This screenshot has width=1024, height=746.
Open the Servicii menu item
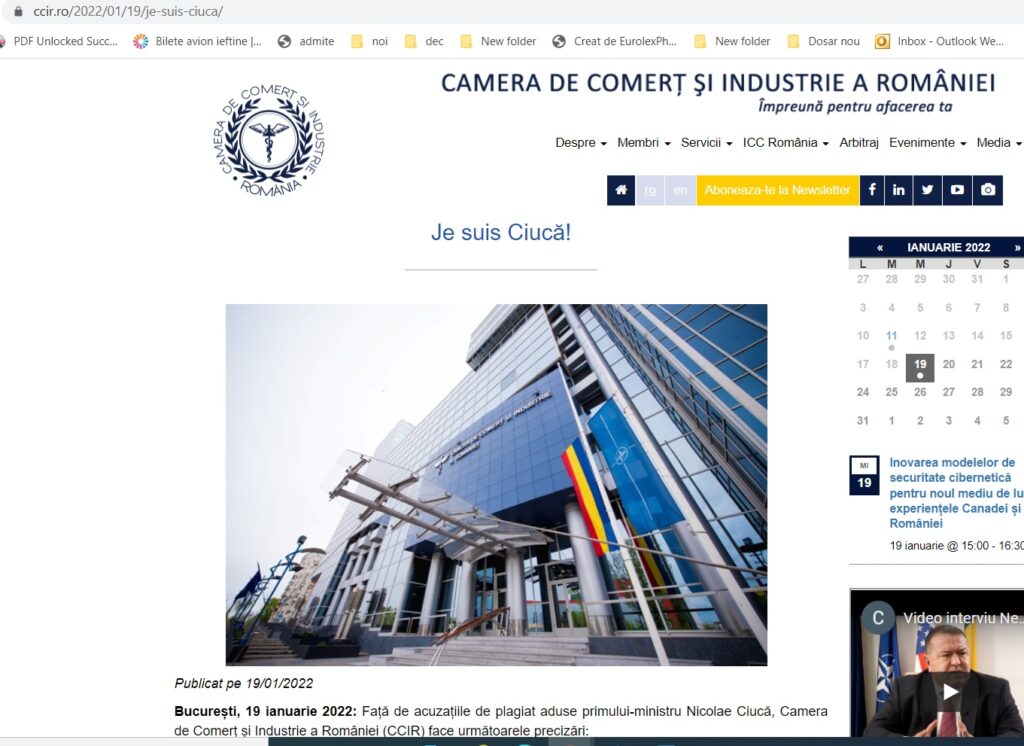(x=706, y=143)
